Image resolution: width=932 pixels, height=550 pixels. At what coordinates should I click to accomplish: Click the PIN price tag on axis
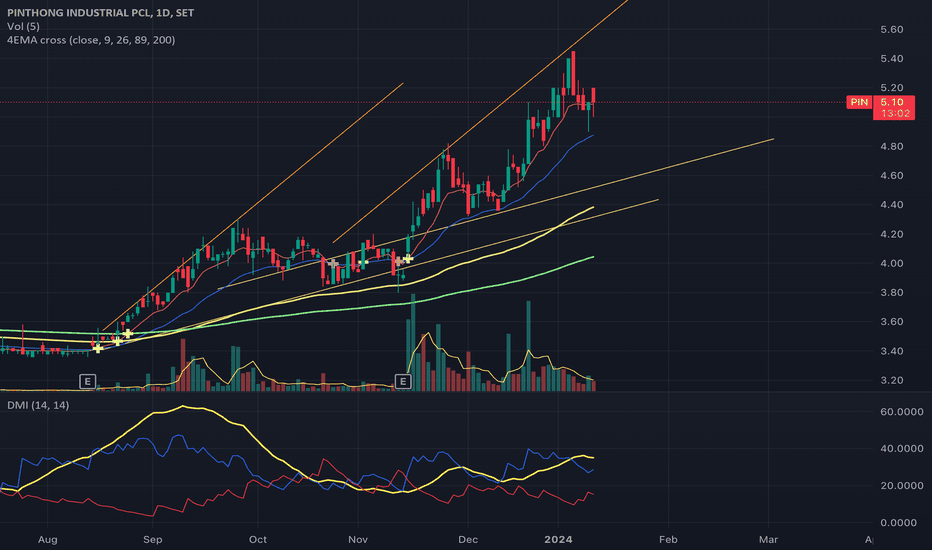pos(859,102)
